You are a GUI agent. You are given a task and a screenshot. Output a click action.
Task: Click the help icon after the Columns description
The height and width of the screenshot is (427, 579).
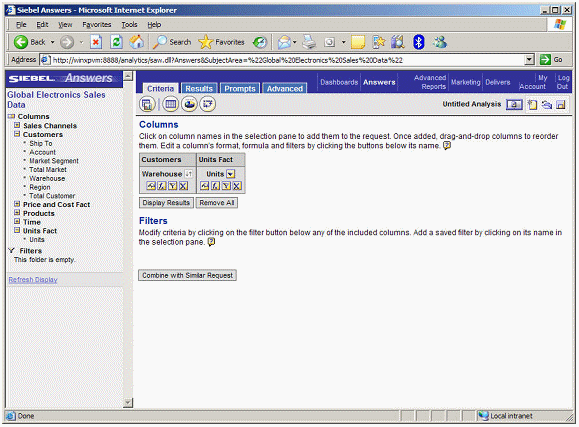coord(447,146)
